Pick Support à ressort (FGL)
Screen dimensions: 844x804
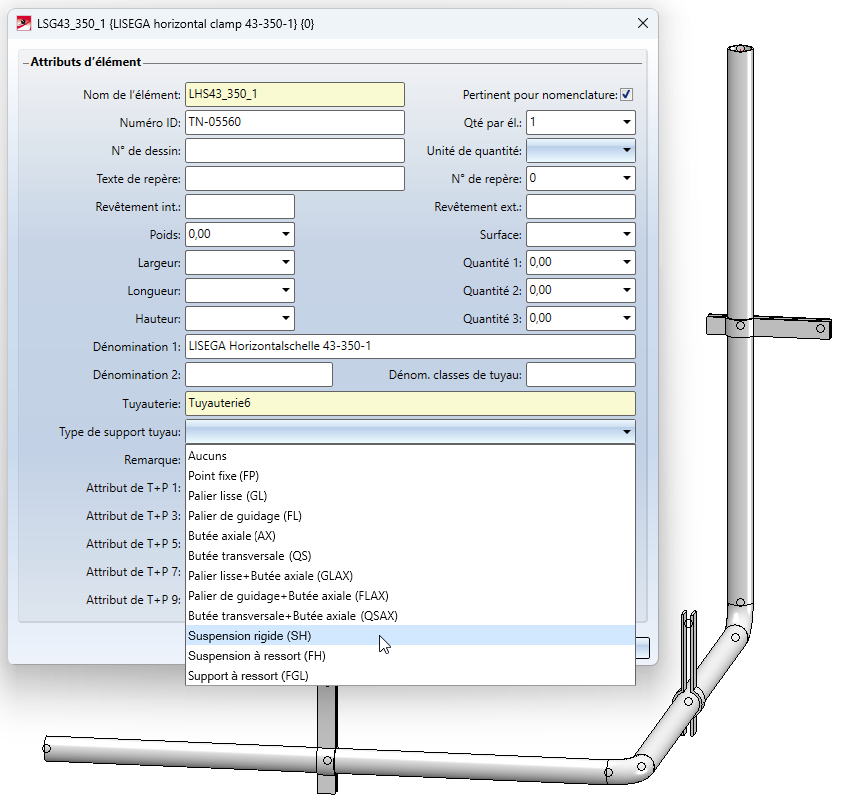pyautogui.click(x=410, y=675)
